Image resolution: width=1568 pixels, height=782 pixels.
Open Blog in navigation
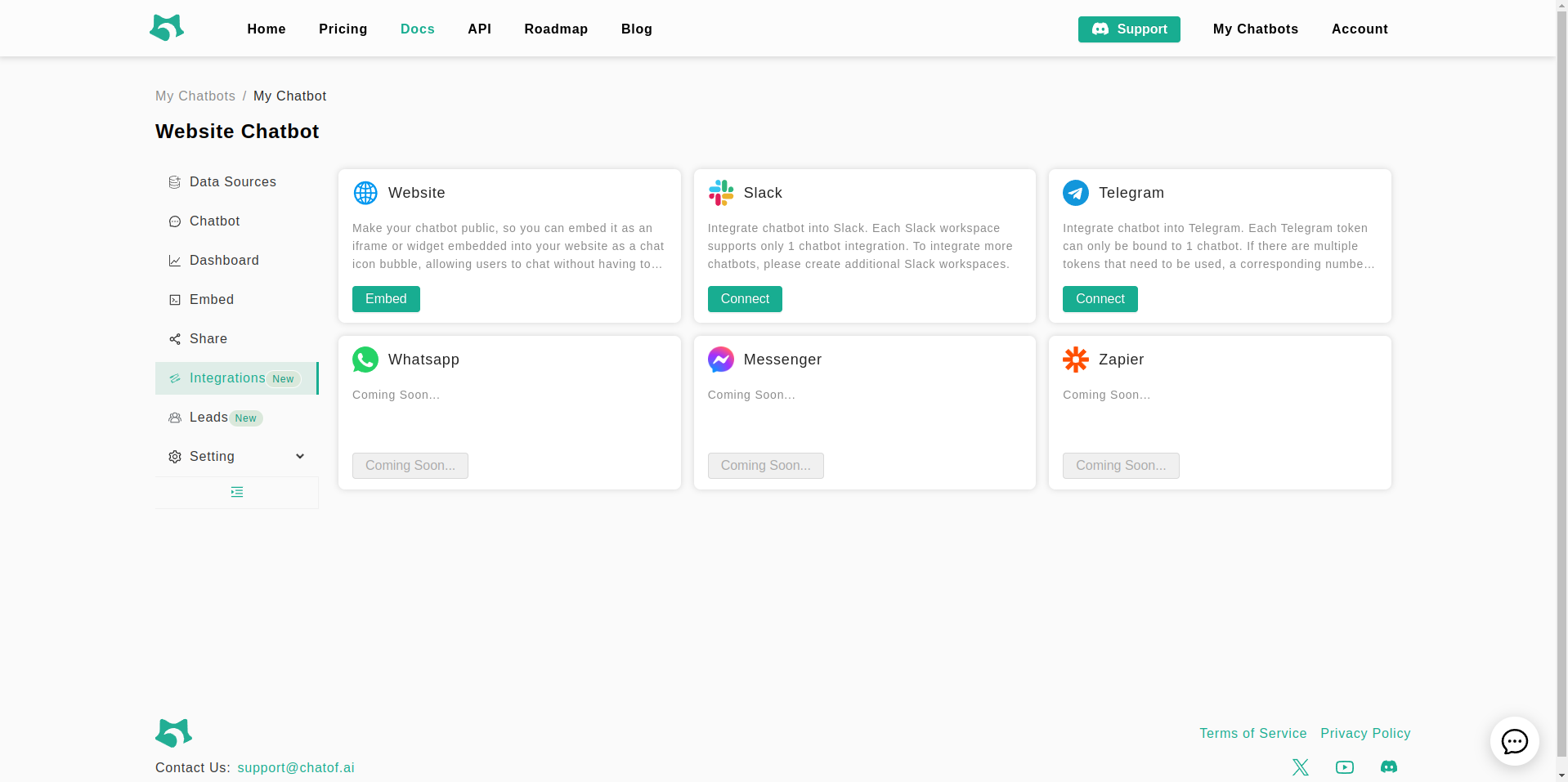click(637, 29)
